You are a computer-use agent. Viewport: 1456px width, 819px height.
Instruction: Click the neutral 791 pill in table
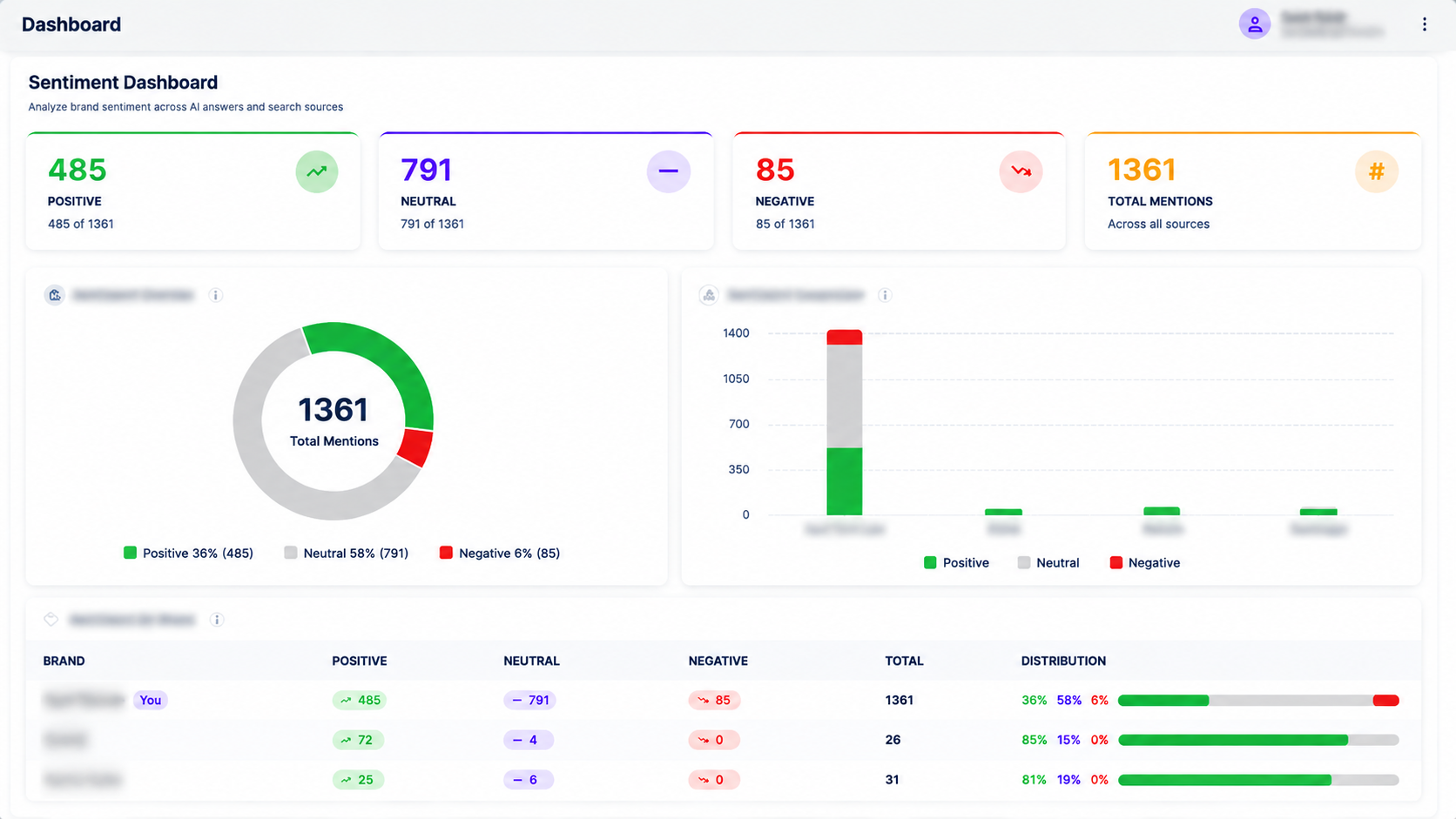pos(530,700)
